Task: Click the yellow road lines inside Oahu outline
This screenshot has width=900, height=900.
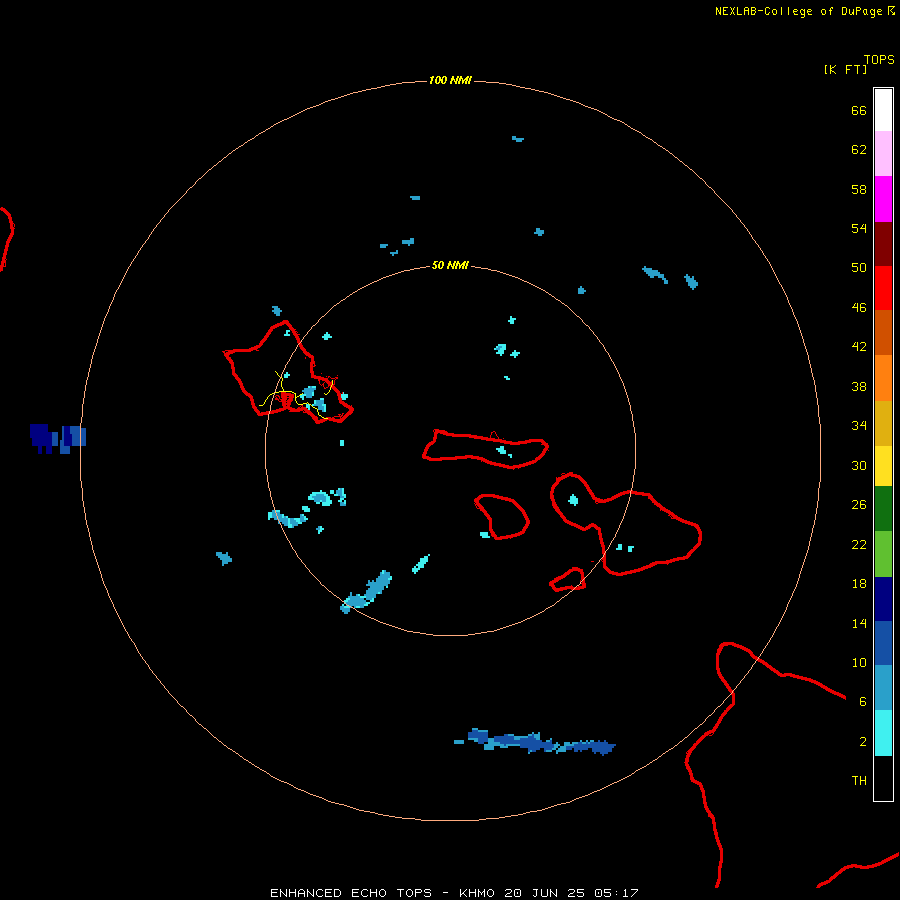Action: [x=296, y=396]
